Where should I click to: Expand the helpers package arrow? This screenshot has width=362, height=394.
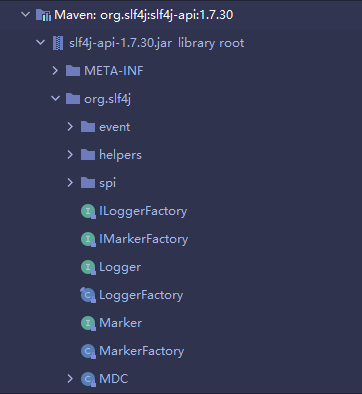[70, 155]
